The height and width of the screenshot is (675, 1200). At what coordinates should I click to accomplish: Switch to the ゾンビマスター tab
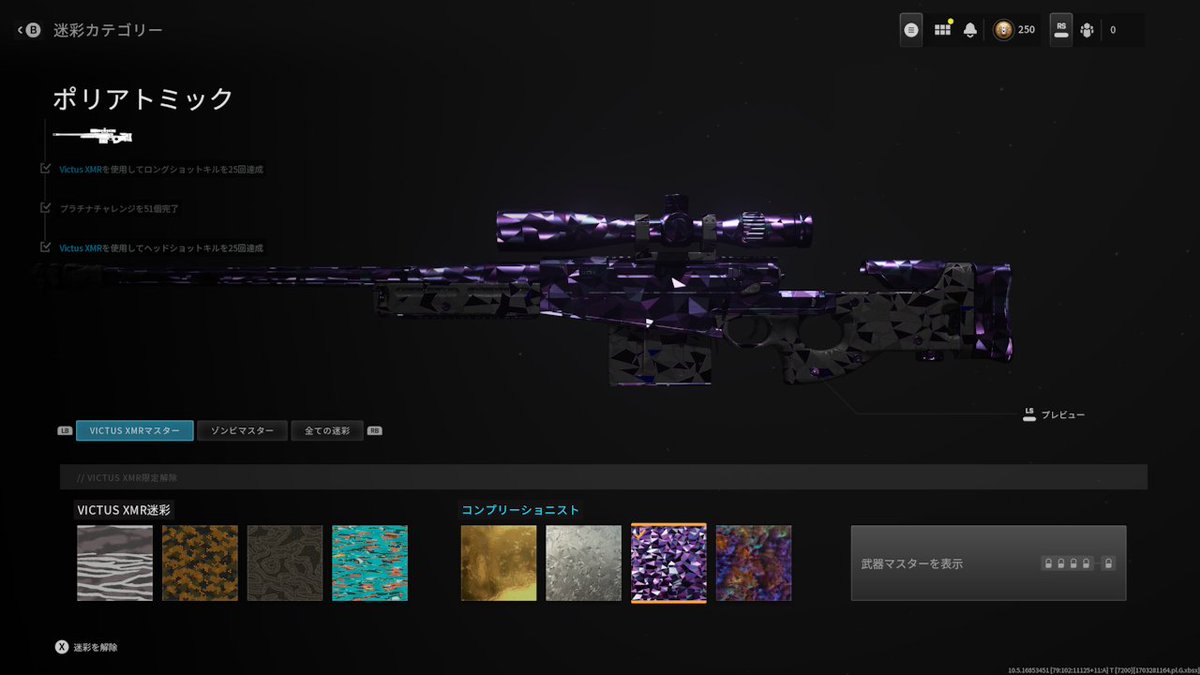pos(242,431)
